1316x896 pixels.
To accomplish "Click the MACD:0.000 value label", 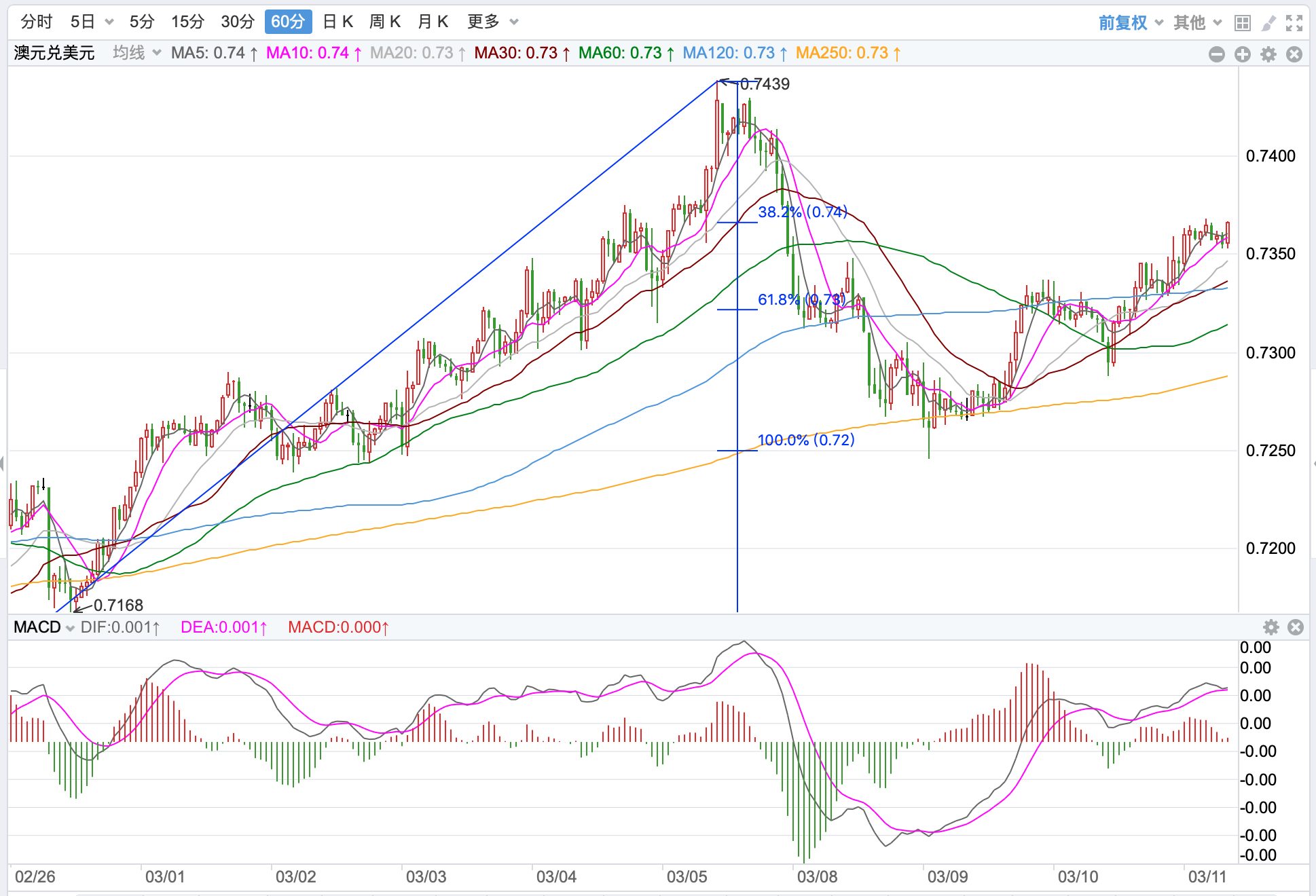I will point(339,627).
